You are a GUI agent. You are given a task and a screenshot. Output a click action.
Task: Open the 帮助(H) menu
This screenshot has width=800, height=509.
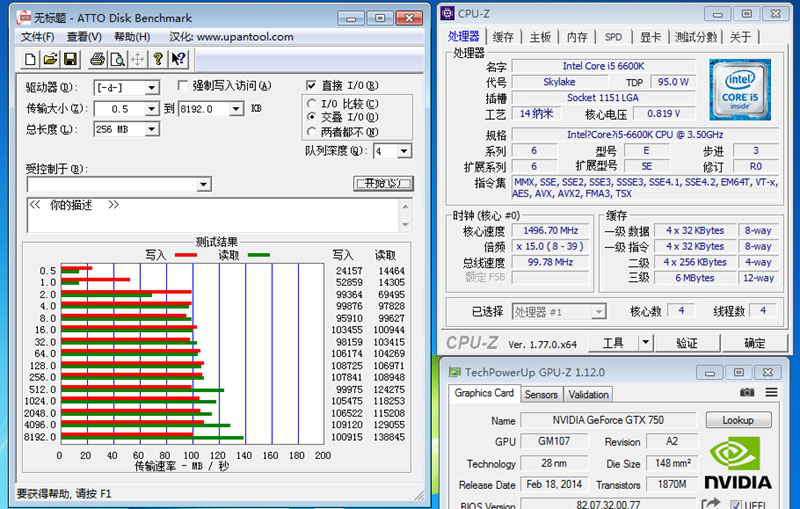click(x=132, y=37)
